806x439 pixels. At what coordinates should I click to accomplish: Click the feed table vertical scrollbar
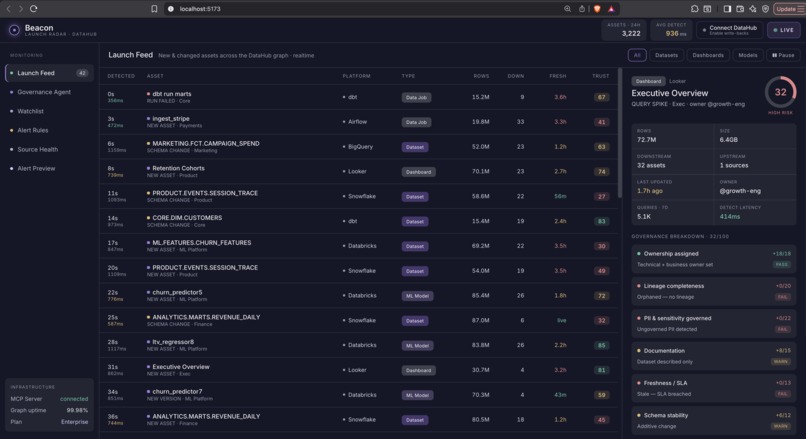click(x=620, y=133)
